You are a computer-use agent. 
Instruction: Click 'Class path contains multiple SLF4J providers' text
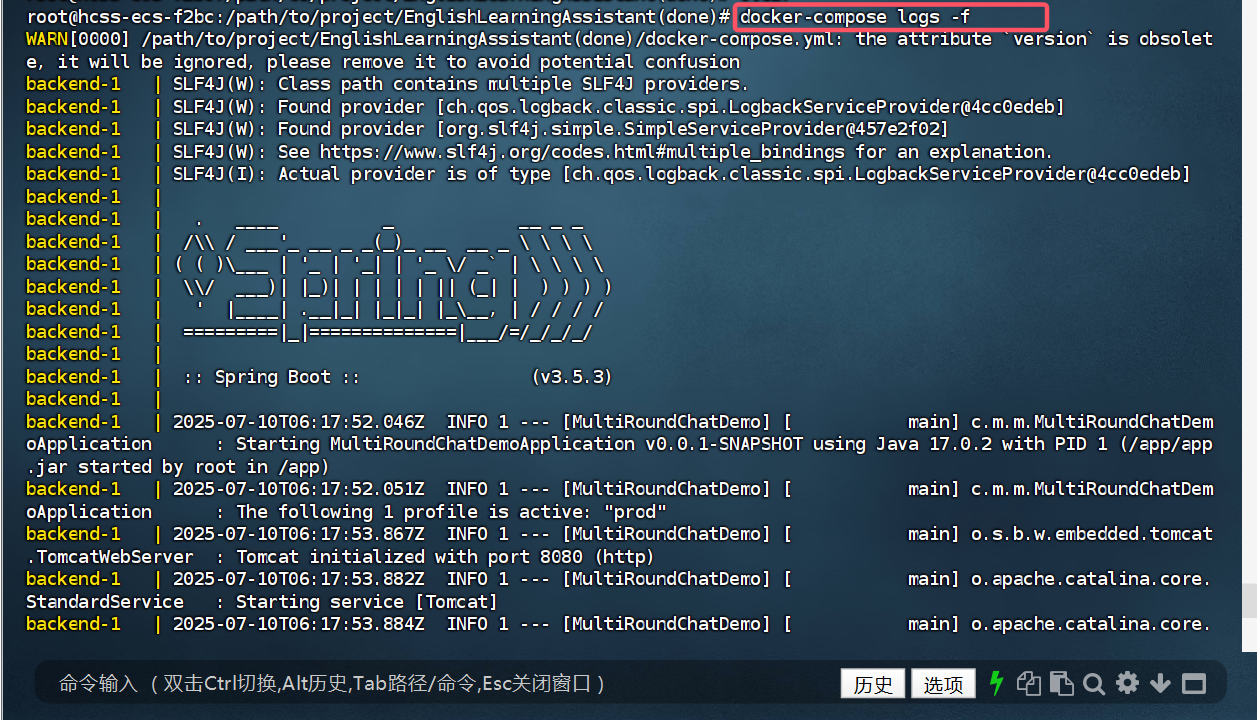513,84
